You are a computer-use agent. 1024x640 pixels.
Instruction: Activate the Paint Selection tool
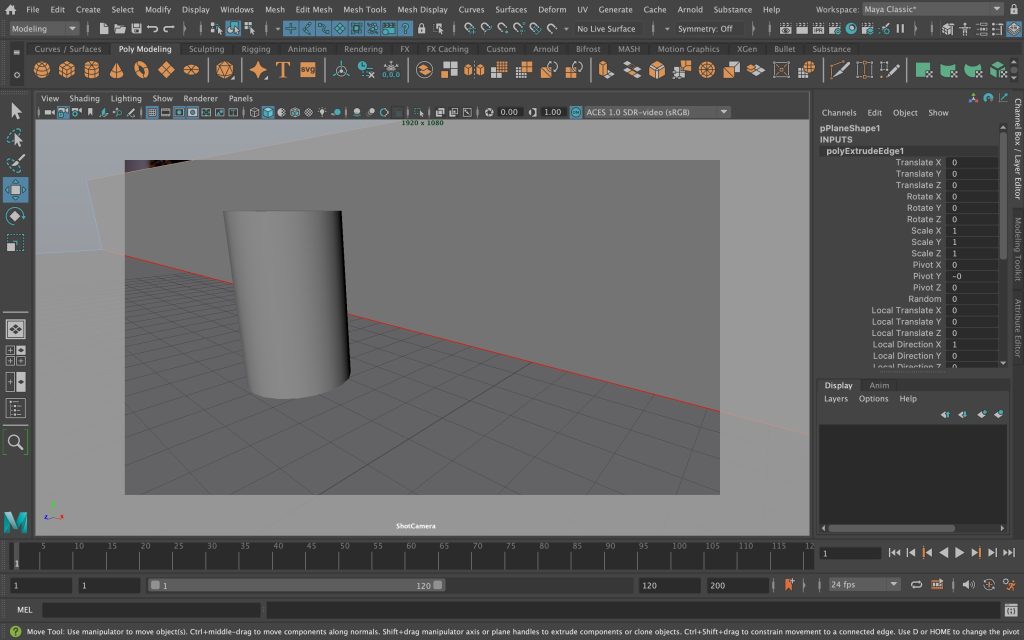(16, 163)
